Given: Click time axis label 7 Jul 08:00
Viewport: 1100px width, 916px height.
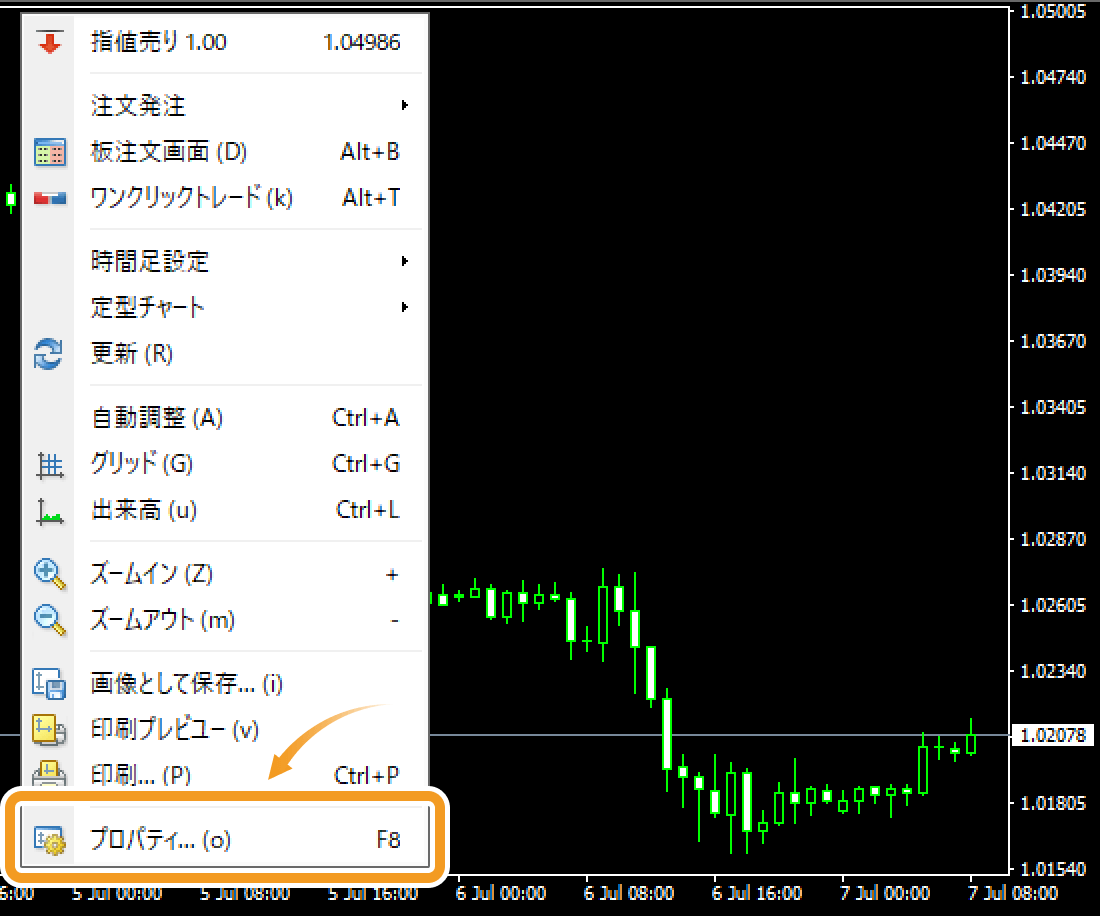Looking at the screenshot, I should tap(1012, 894).
